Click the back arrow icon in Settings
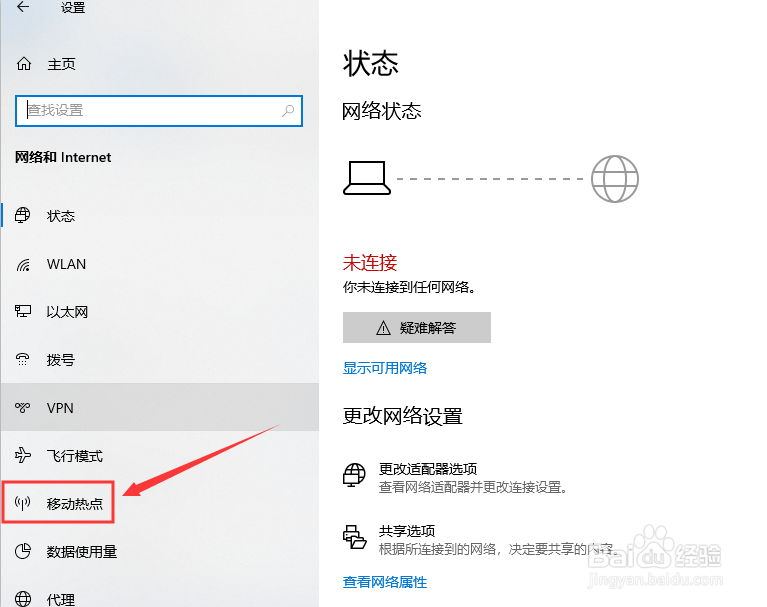Image resolution: width=767 pixels, height=607 pixels. [23, 7]
